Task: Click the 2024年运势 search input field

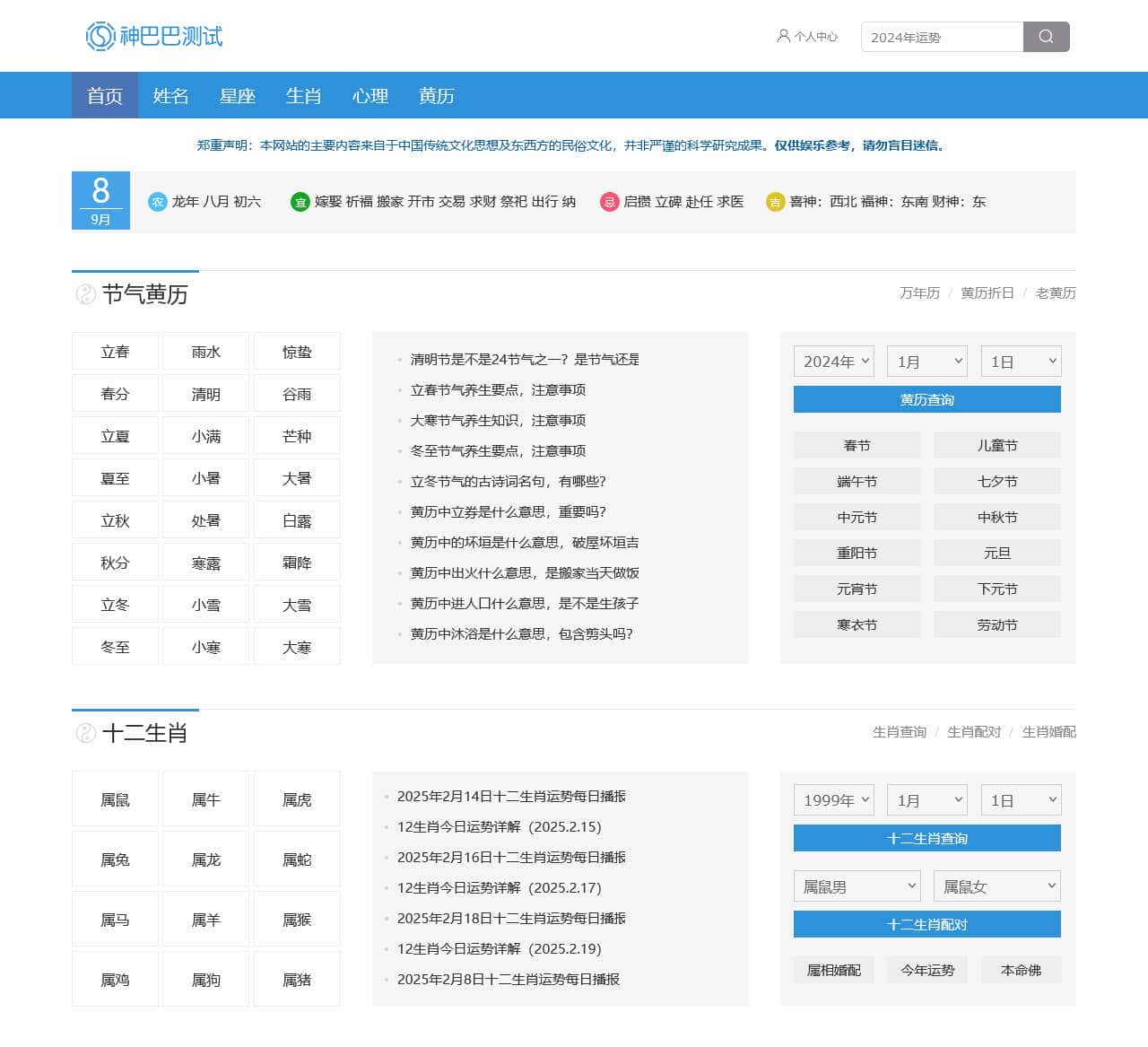Action: 942,37
